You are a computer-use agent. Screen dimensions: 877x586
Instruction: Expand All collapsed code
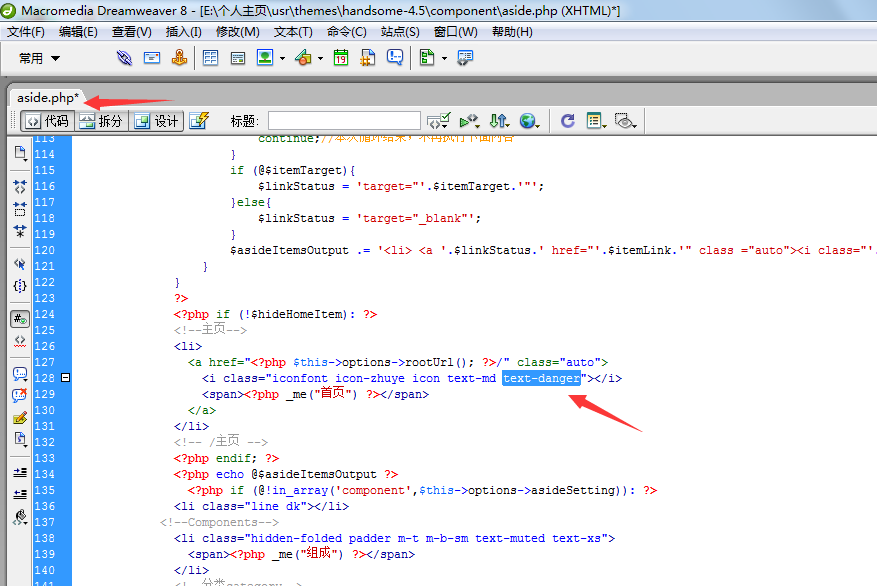20,230
